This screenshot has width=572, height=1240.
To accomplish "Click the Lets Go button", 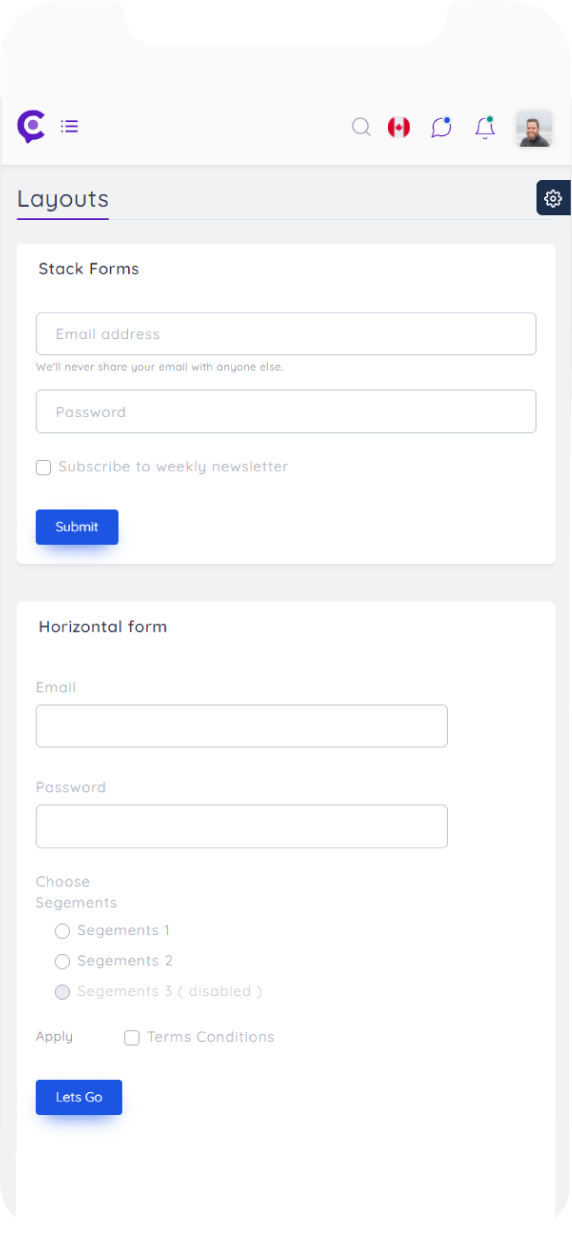I will (x=79, y=1097).
